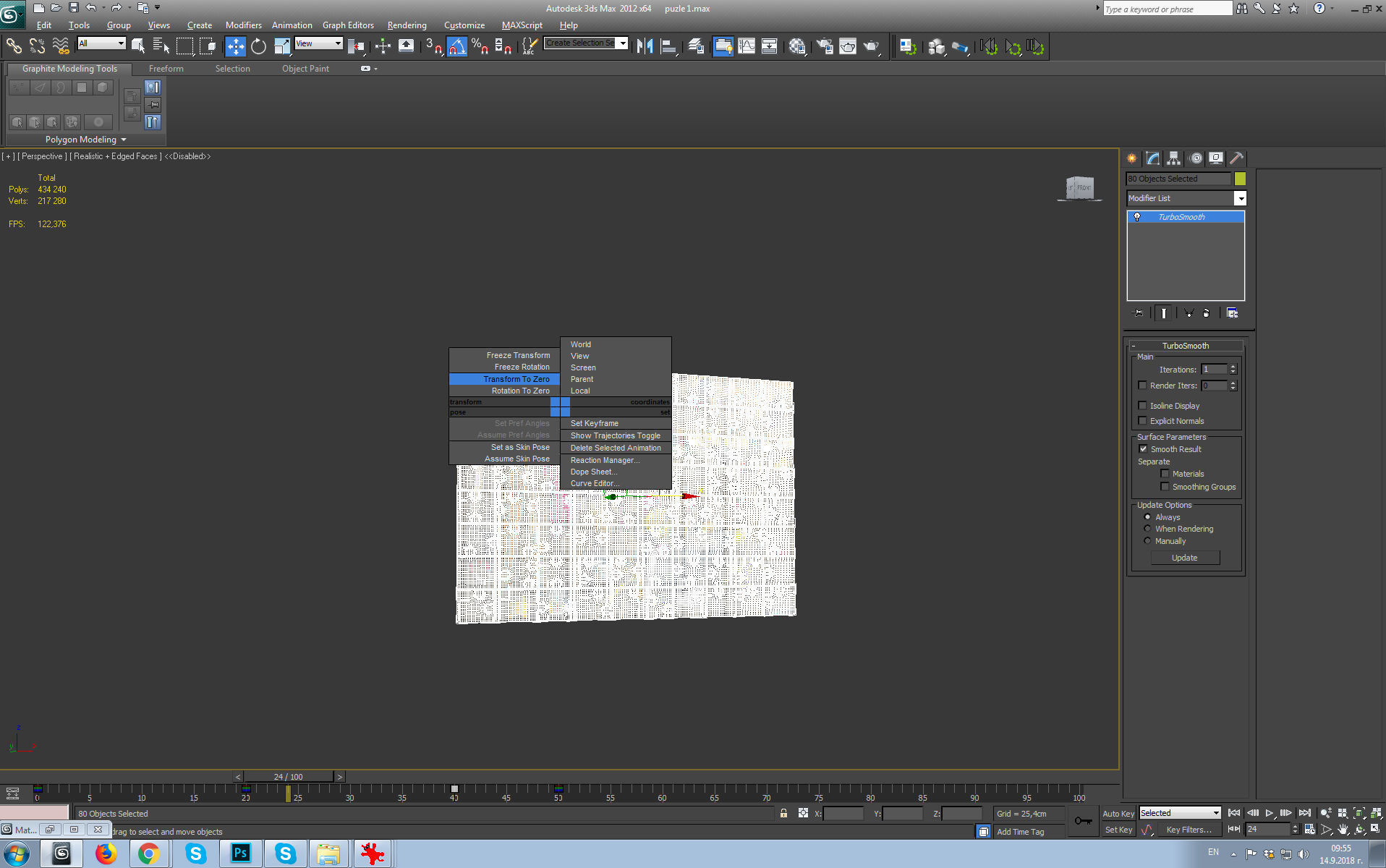Choose Delete Selected Animation
Image resolution: width=1386 pixels, height=868 pixels.
tap(615, 448)
